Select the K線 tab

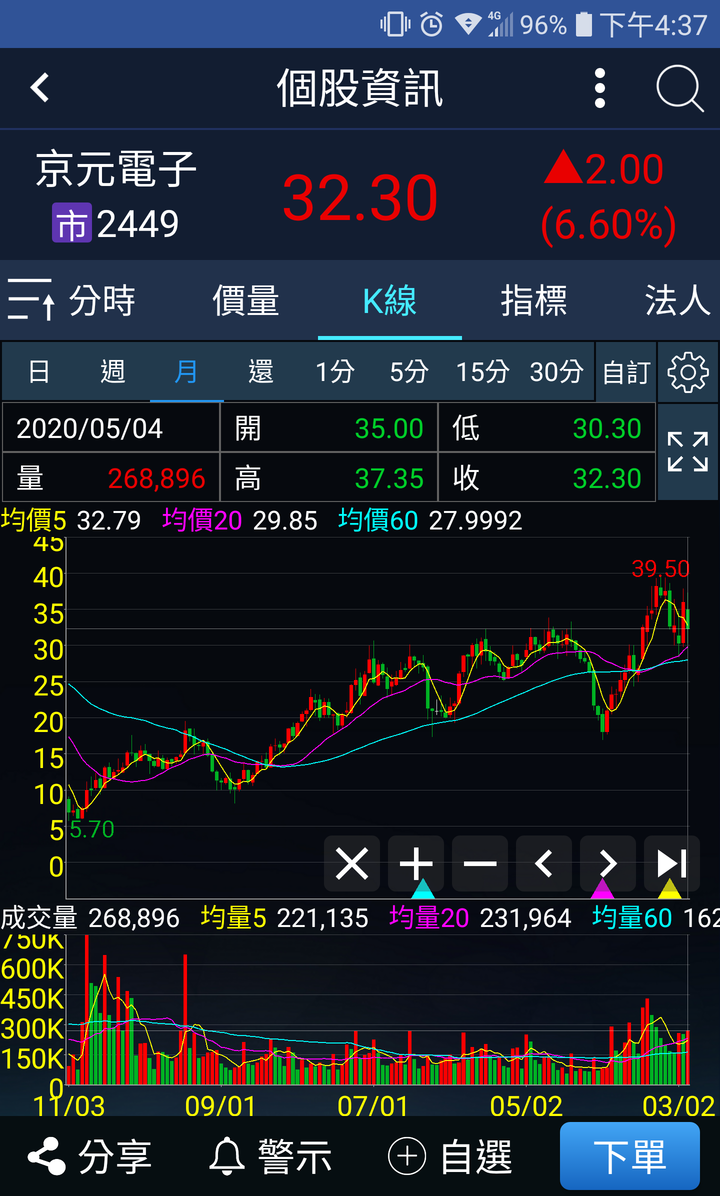pos(390,301)
